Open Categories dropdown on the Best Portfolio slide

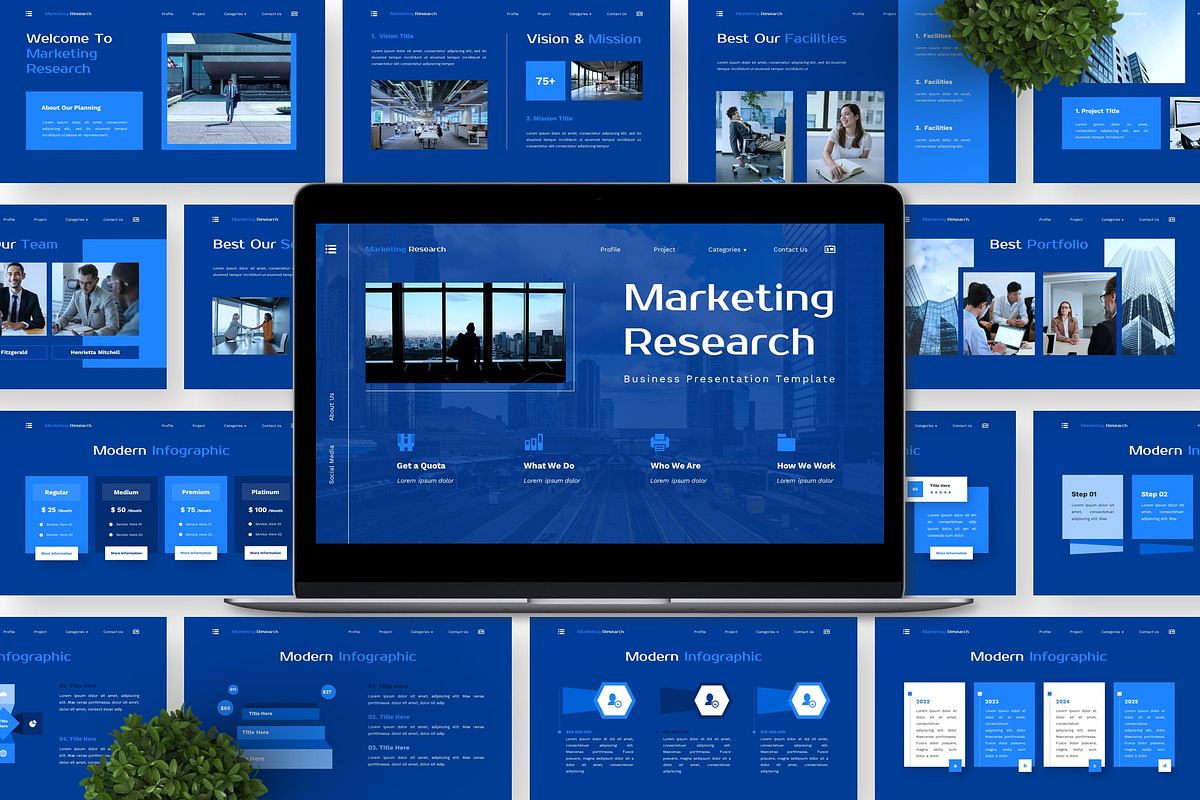[x=1114, y=219]
